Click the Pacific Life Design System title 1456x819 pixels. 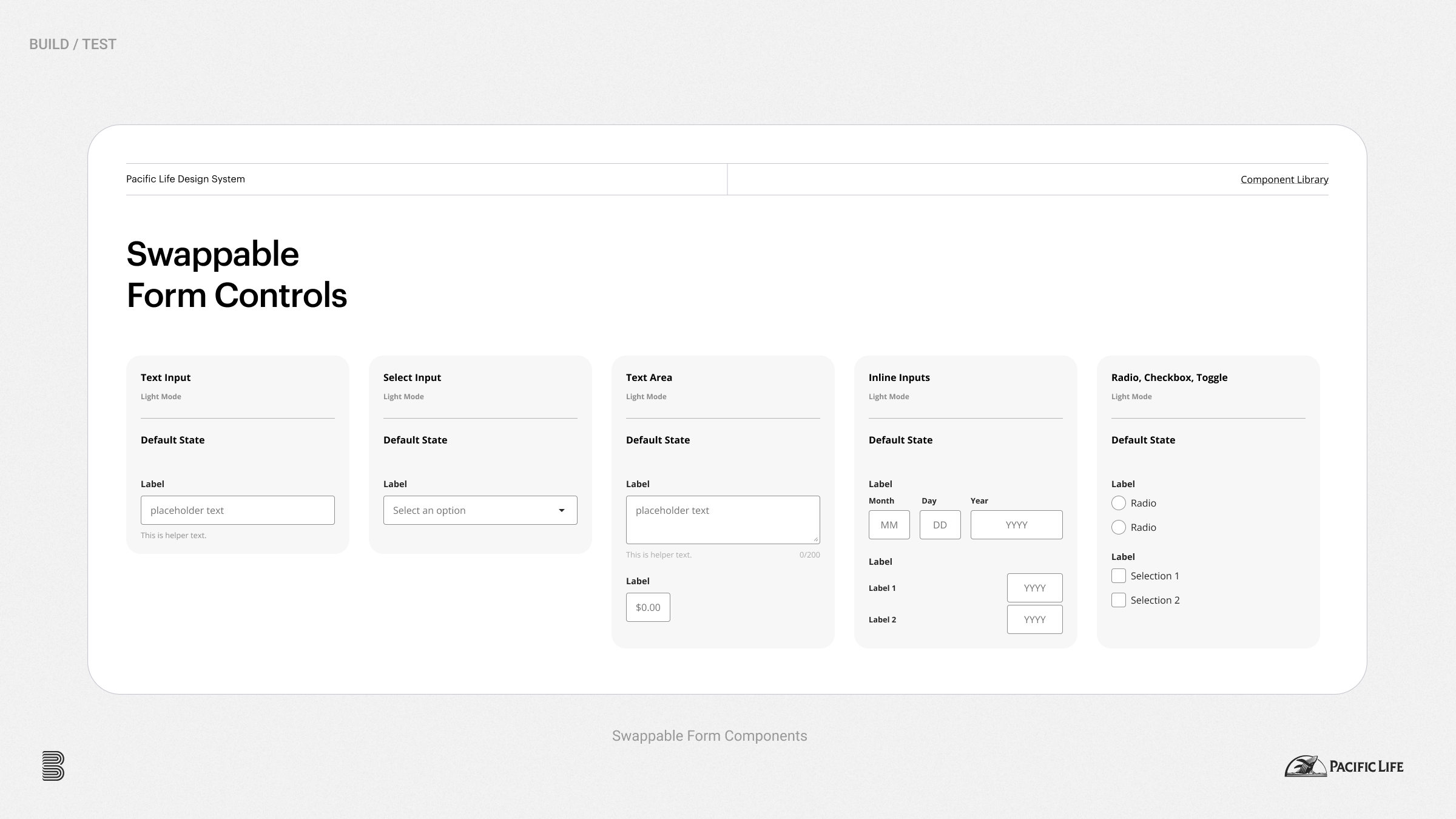click(186, 179)
